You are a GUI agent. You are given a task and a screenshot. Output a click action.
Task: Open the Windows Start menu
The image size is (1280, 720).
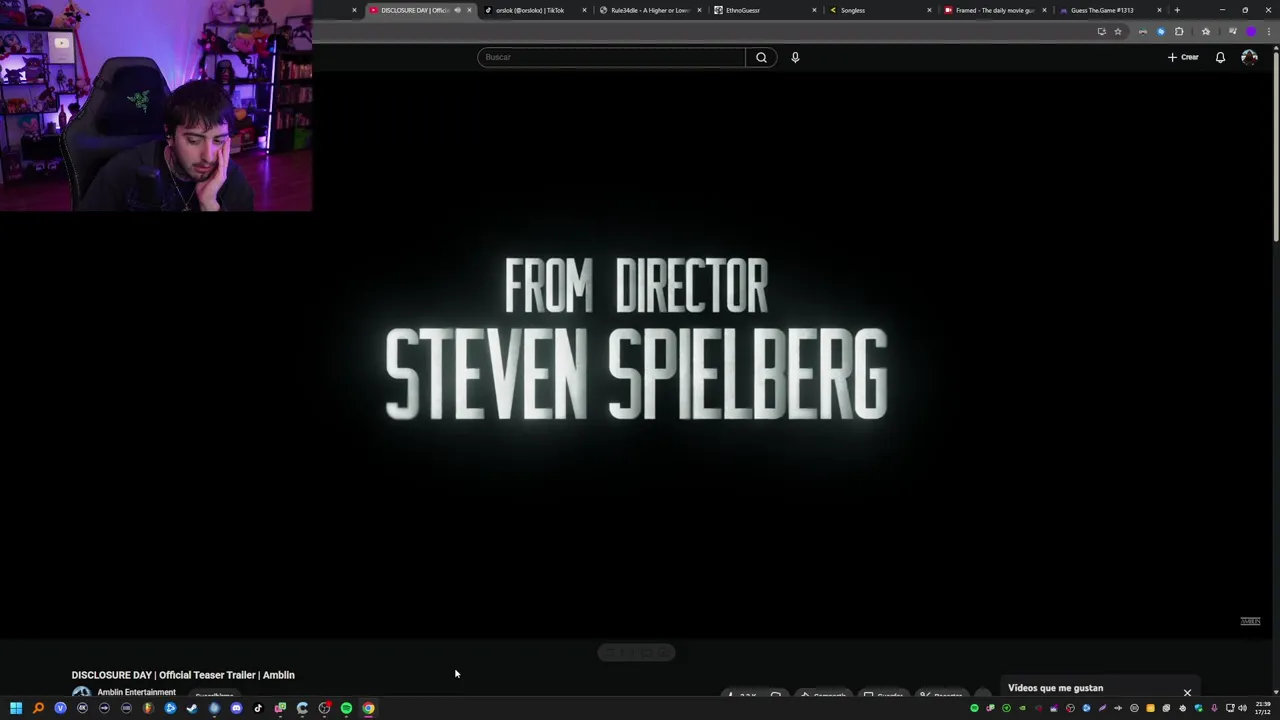pyautogui.click(x=16, y=708)
